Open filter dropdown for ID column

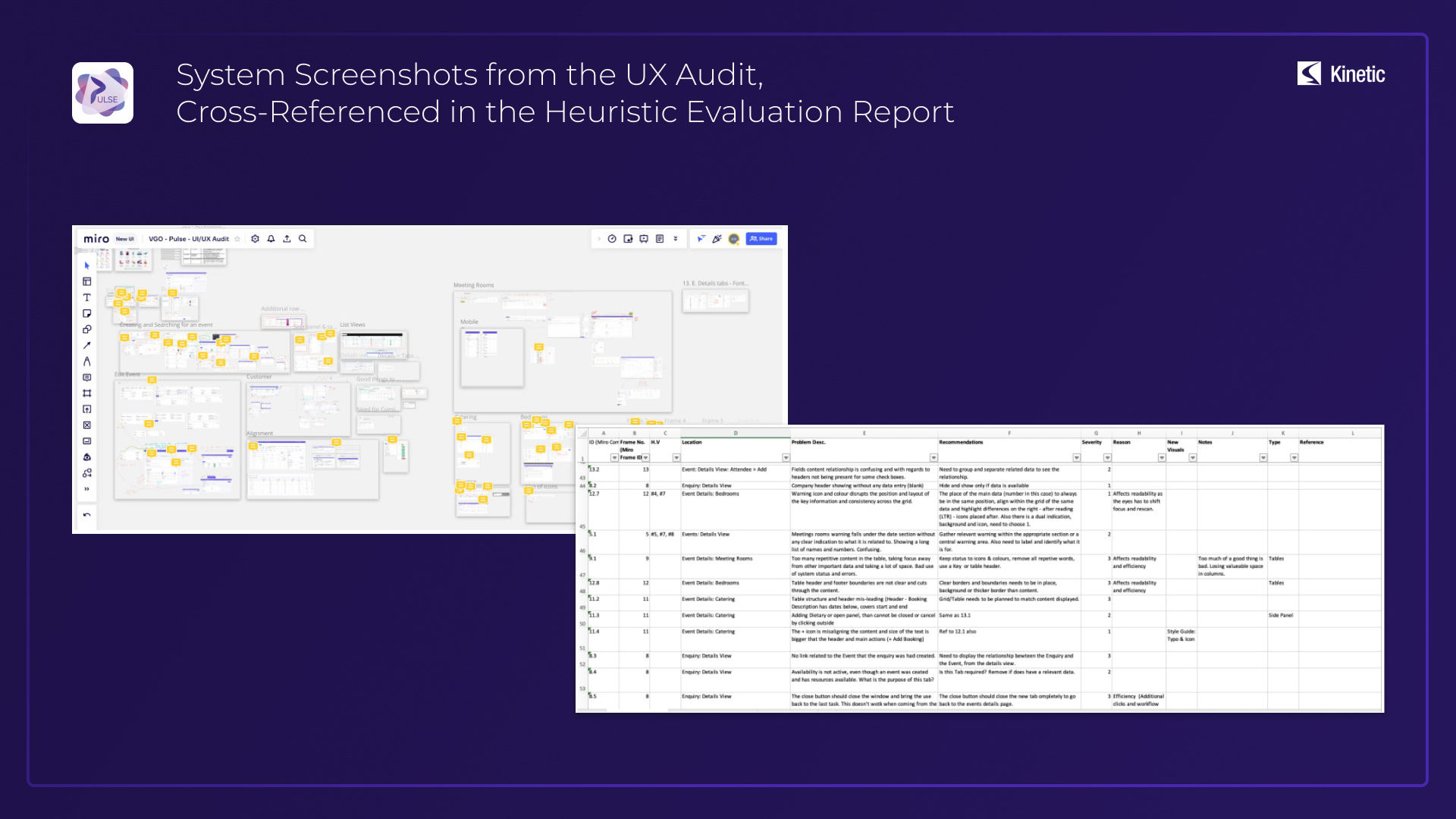(x=614, y=458)
